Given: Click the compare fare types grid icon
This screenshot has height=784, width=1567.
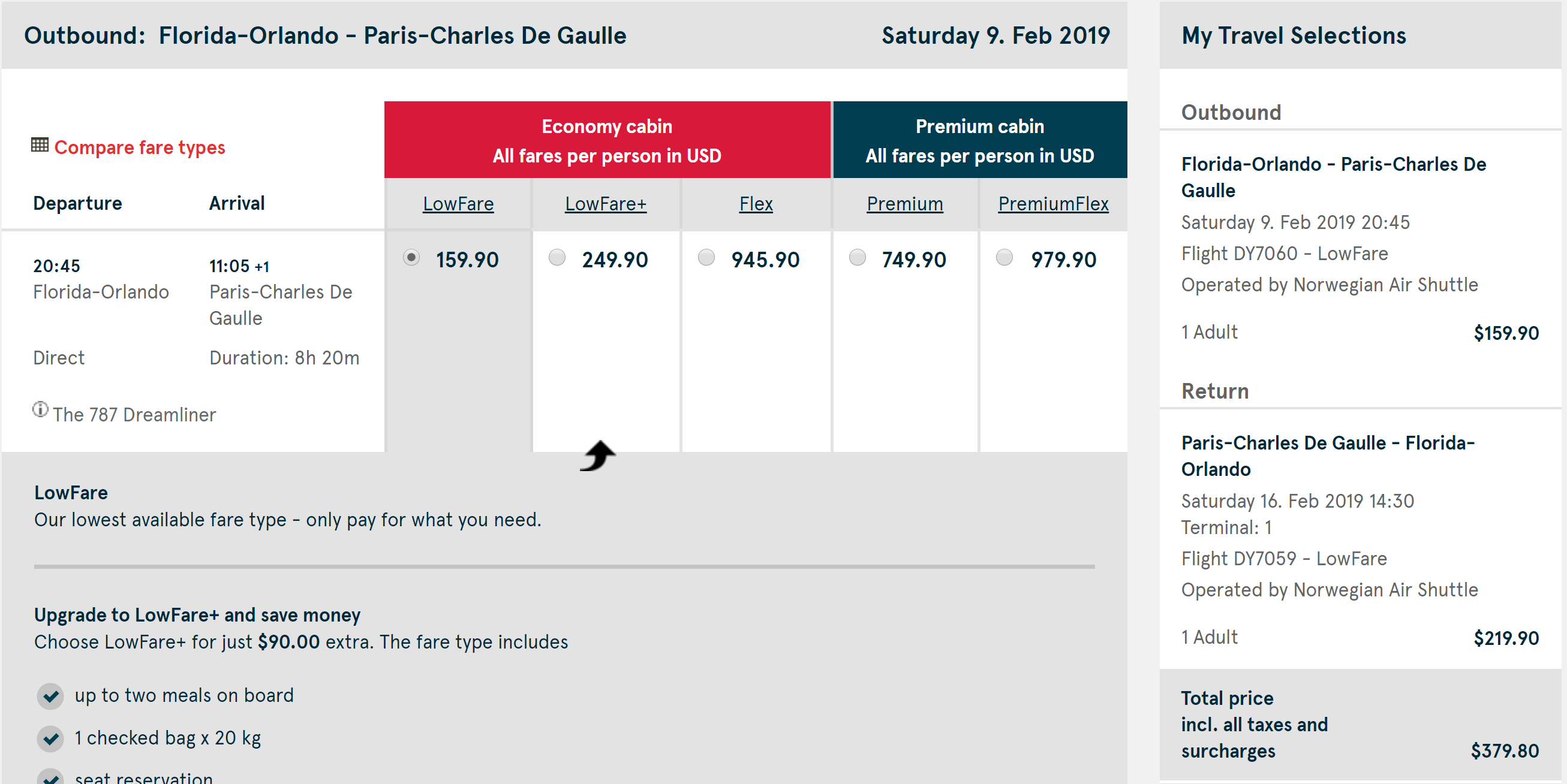Looking at the screenshot, I should click(40, 145).
